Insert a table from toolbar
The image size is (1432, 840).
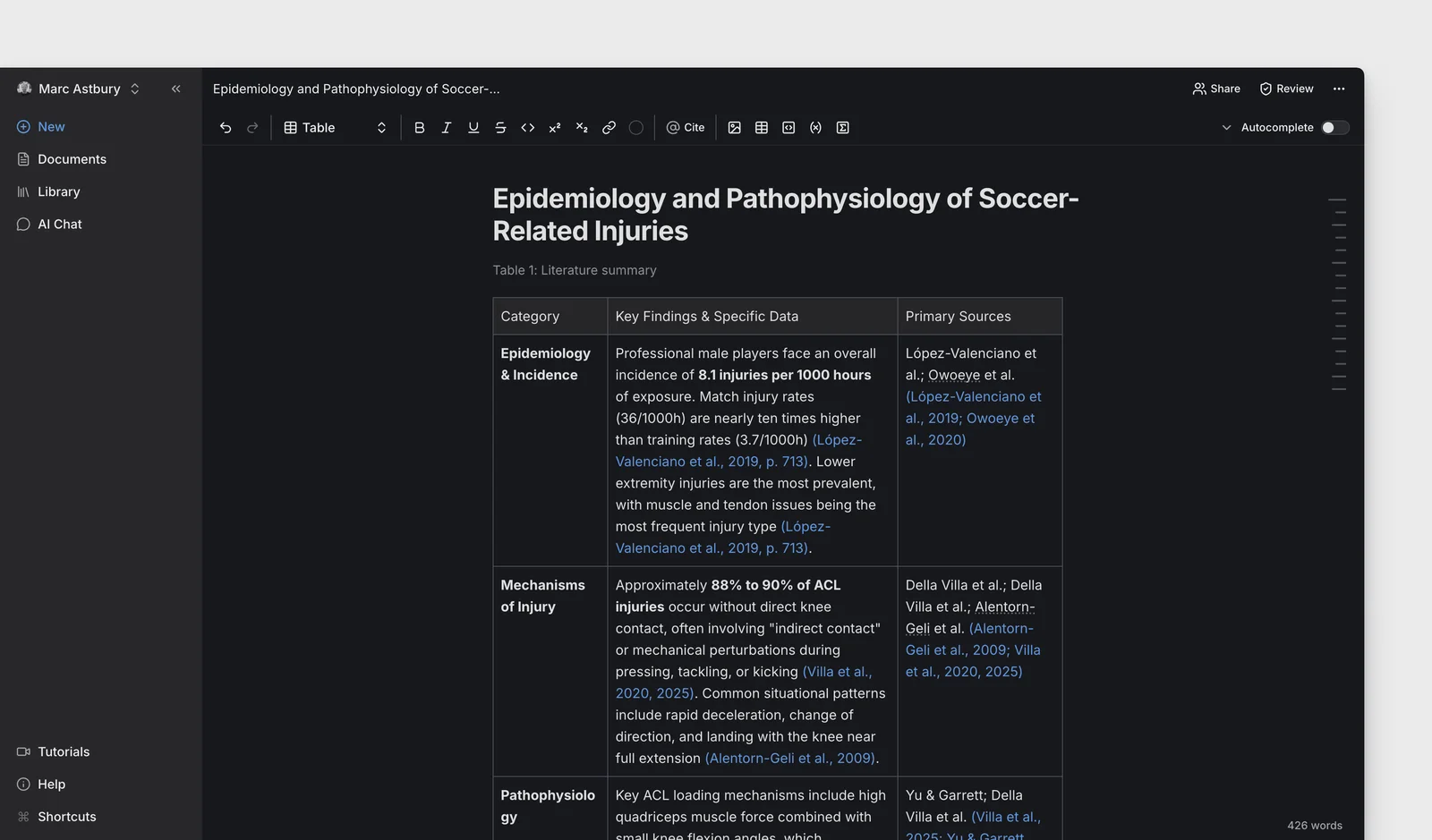point(762,128)
